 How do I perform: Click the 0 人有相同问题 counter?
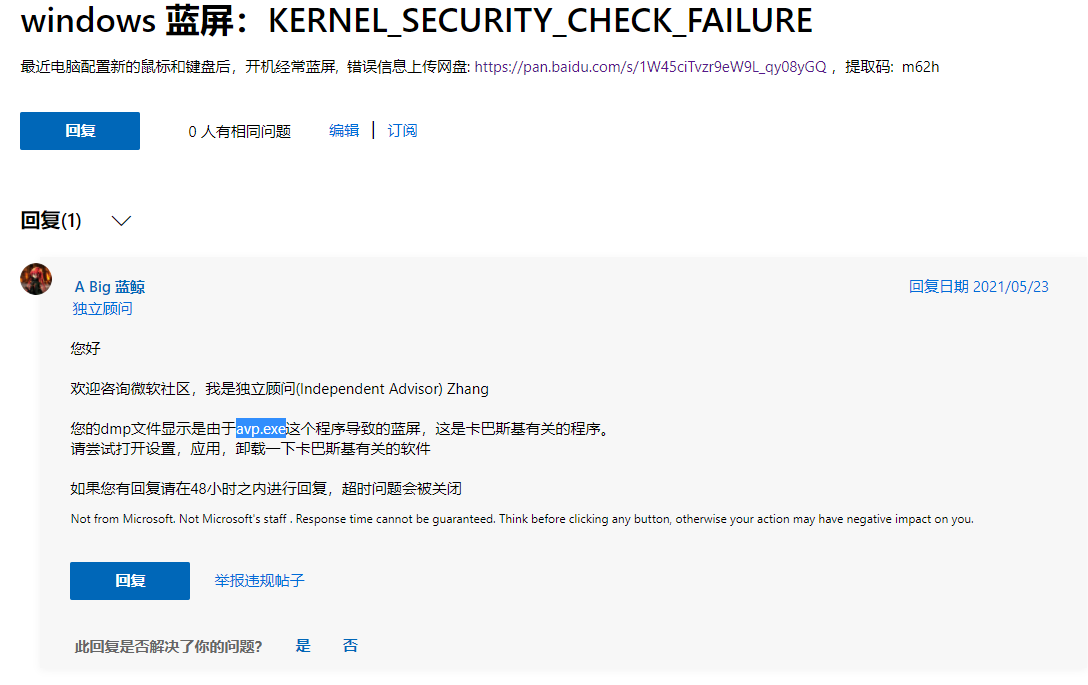click(x=239, y=131)
